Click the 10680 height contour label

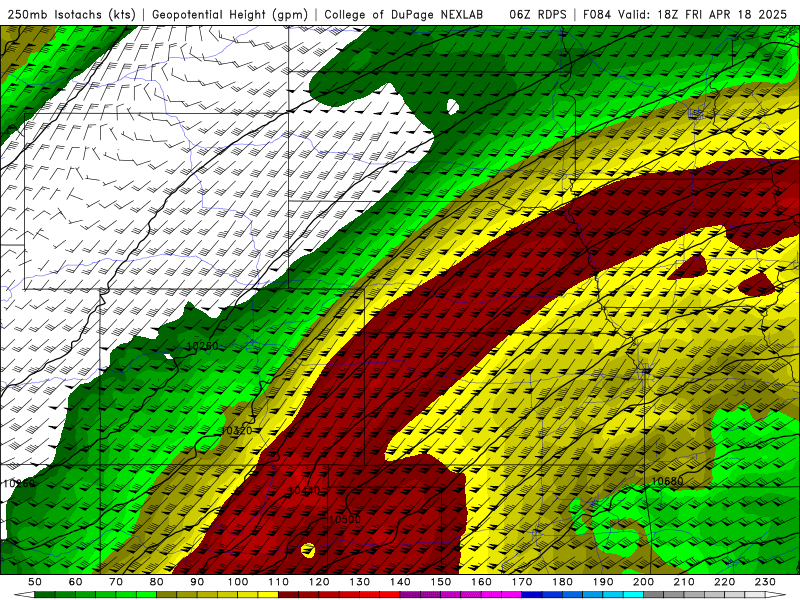coord(667,481)
